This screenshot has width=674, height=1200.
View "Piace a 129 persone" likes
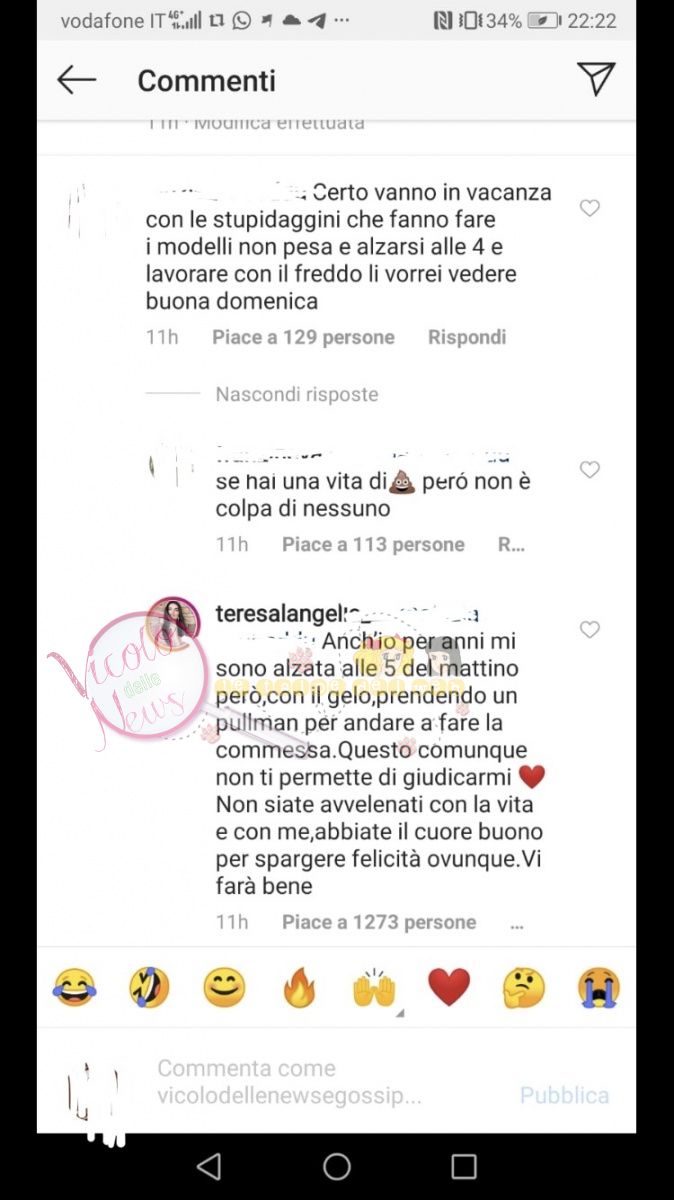(x=303, y=337)
